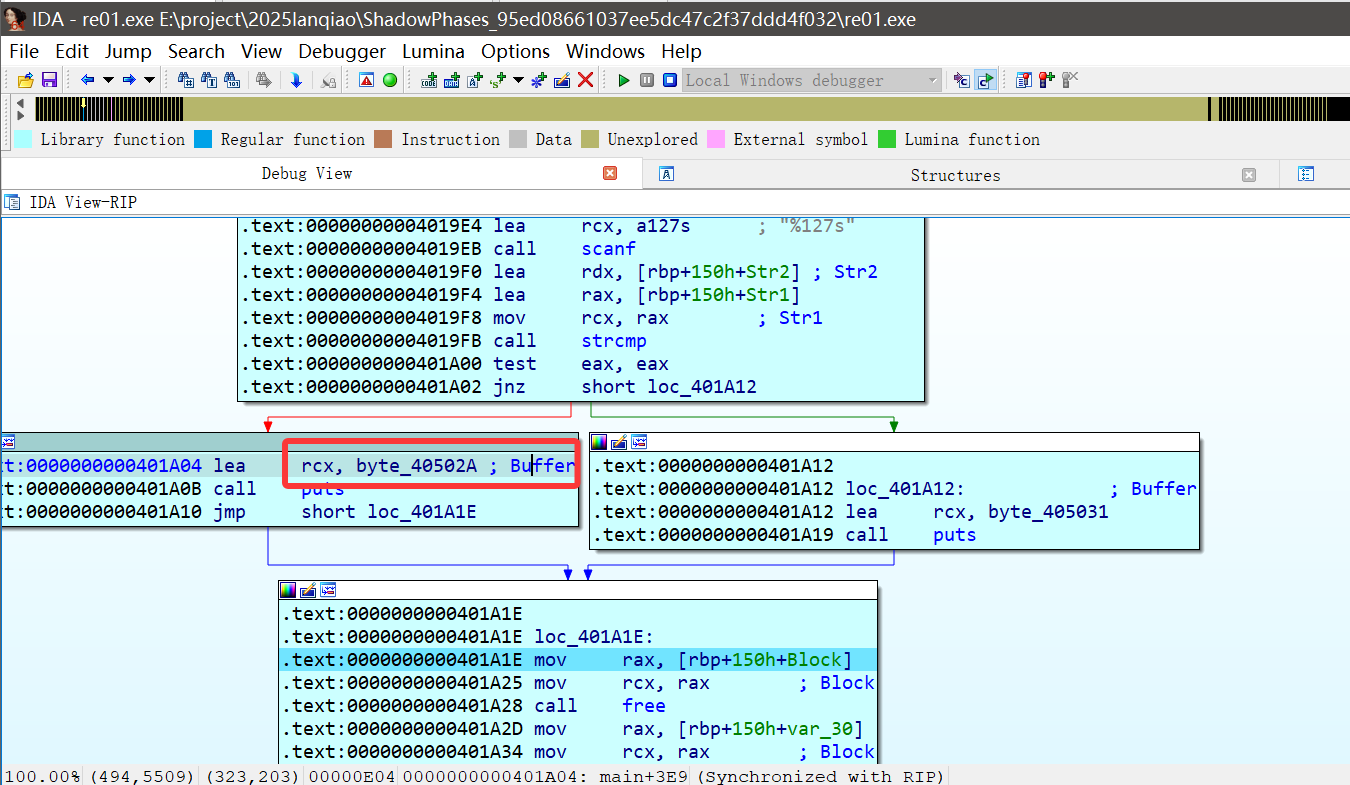The image size is (1350, 785).
Task: Click the Save database icon
Action: click(48, 80)
